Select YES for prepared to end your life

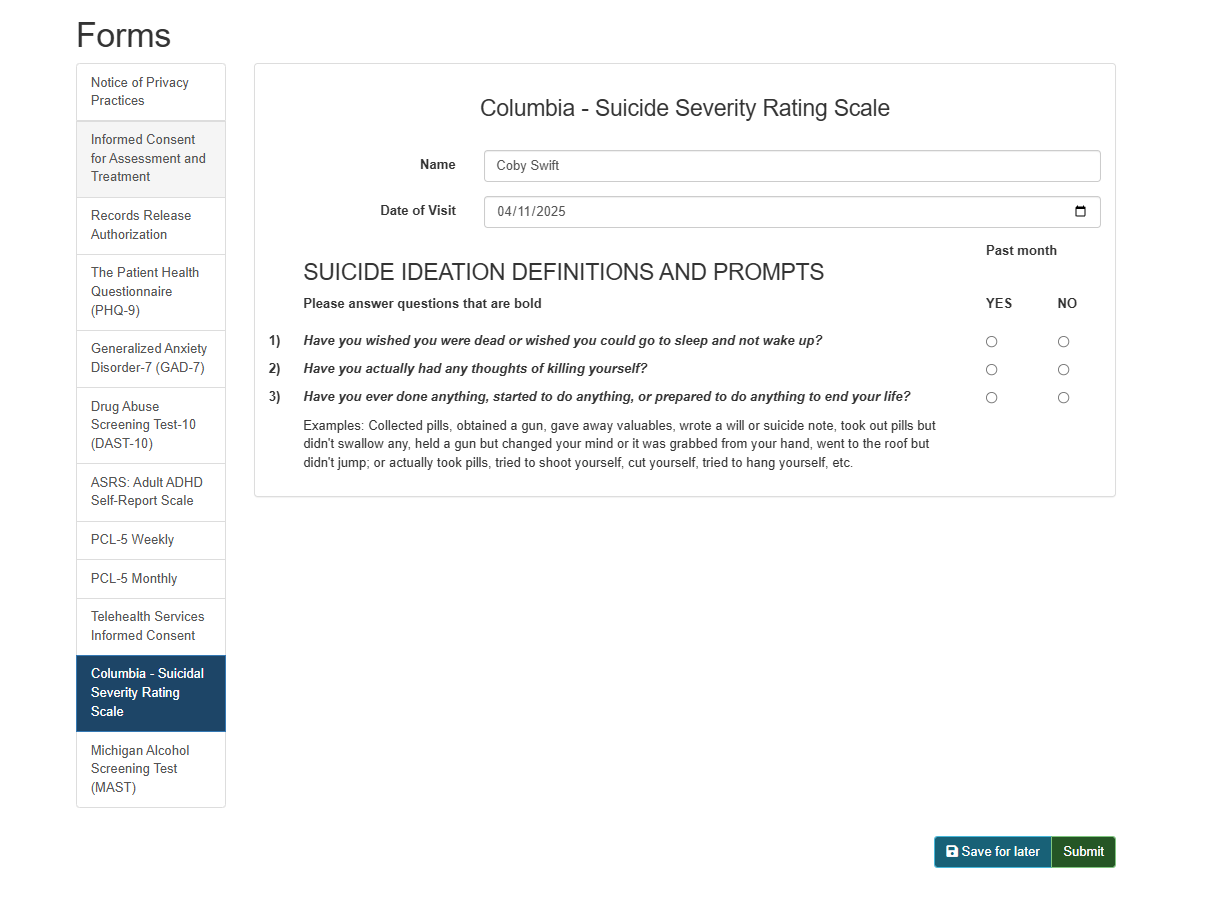point(991,398)
